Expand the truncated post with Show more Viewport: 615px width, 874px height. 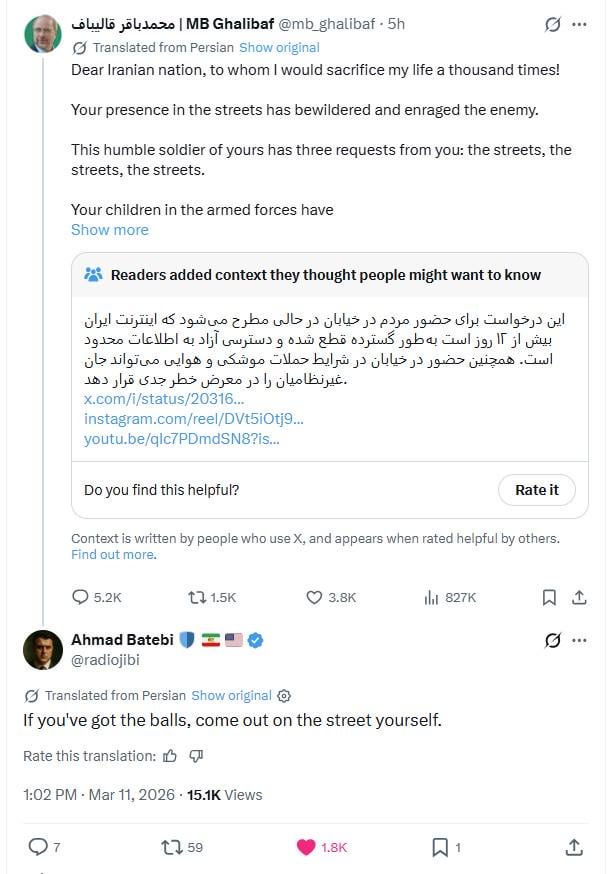click(109, 229)
